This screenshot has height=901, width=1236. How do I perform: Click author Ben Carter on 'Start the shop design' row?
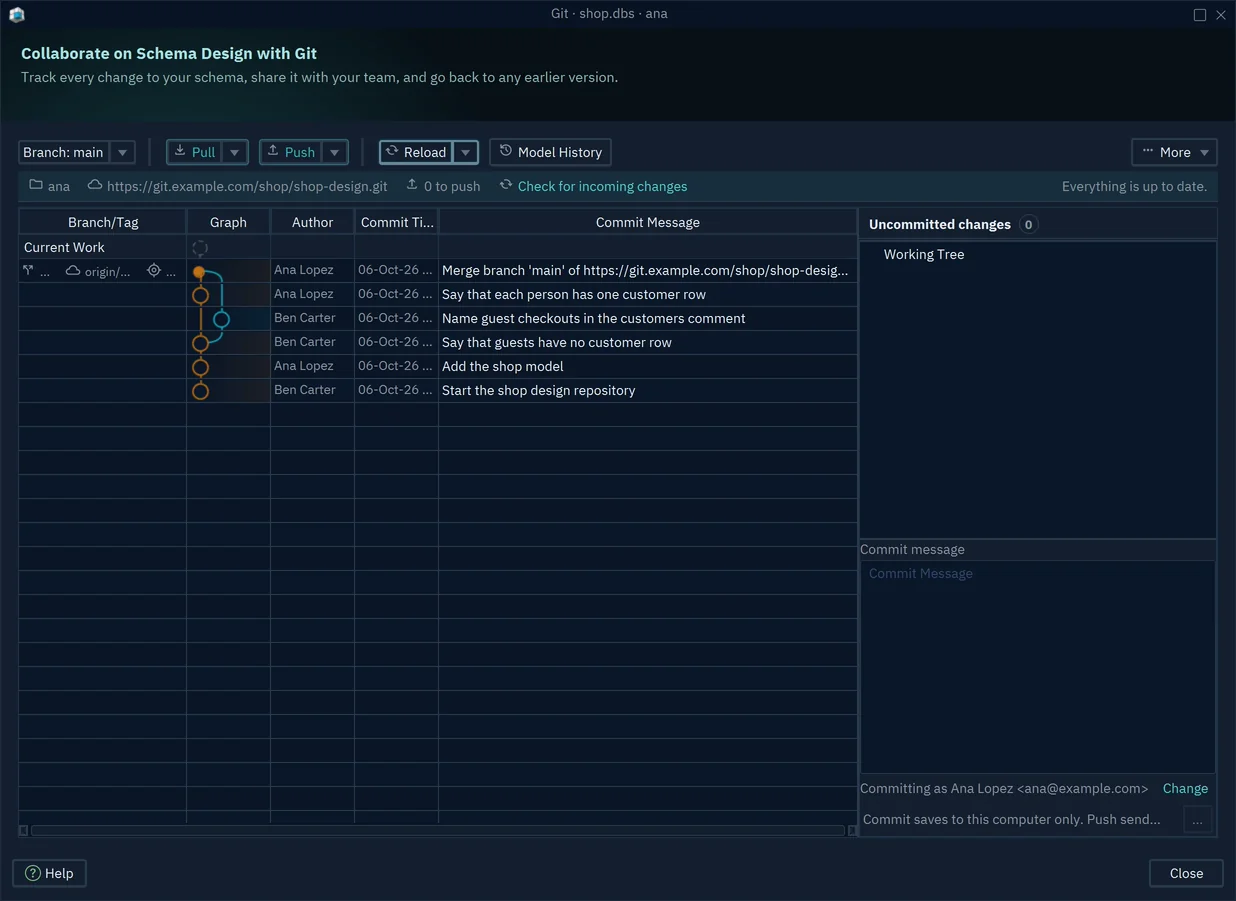click(305, 390)
